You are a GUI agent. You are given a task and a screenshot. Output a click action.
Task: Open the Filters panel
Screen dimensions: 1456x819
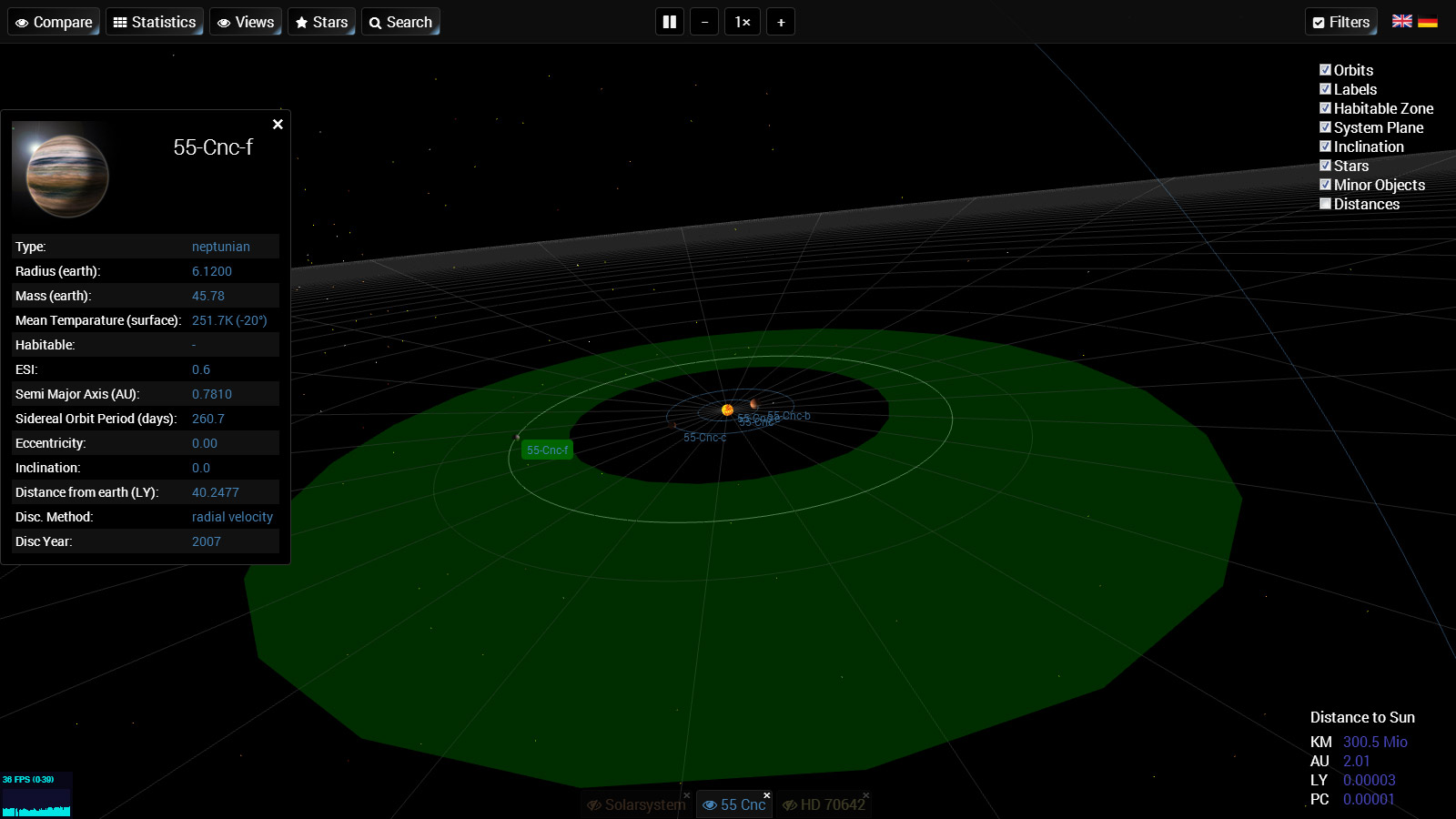(x=1341, y=22)
